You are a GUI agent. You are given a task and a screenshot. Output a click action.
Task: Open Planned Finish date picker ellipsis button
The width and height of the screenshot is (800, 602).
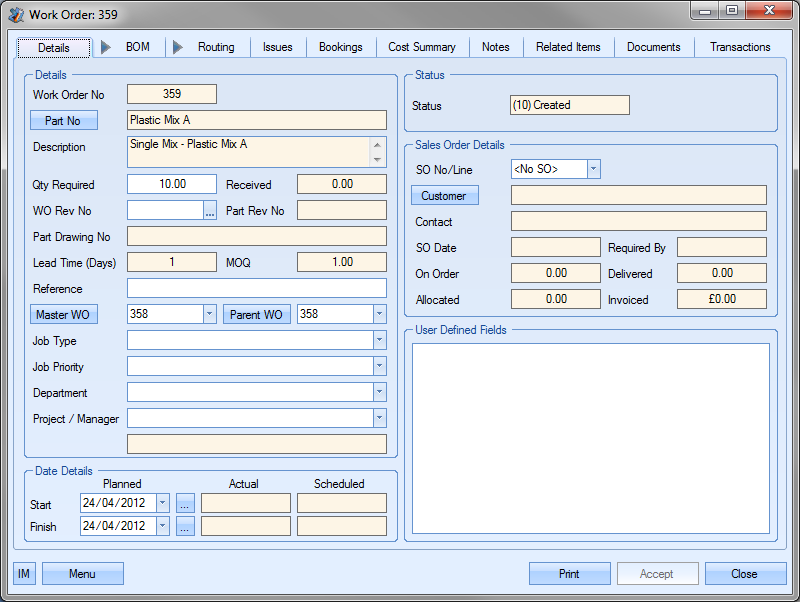click(185, 527)
